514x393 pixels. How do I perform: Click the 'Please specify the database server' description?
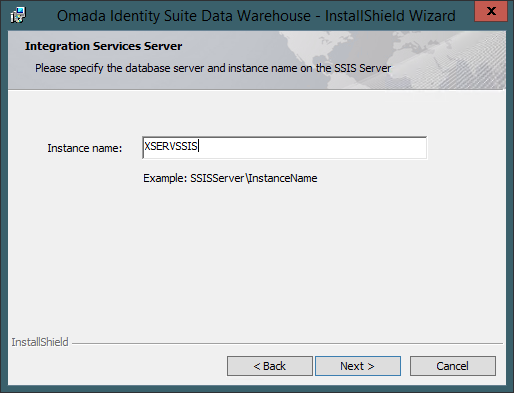click(213, 68)
